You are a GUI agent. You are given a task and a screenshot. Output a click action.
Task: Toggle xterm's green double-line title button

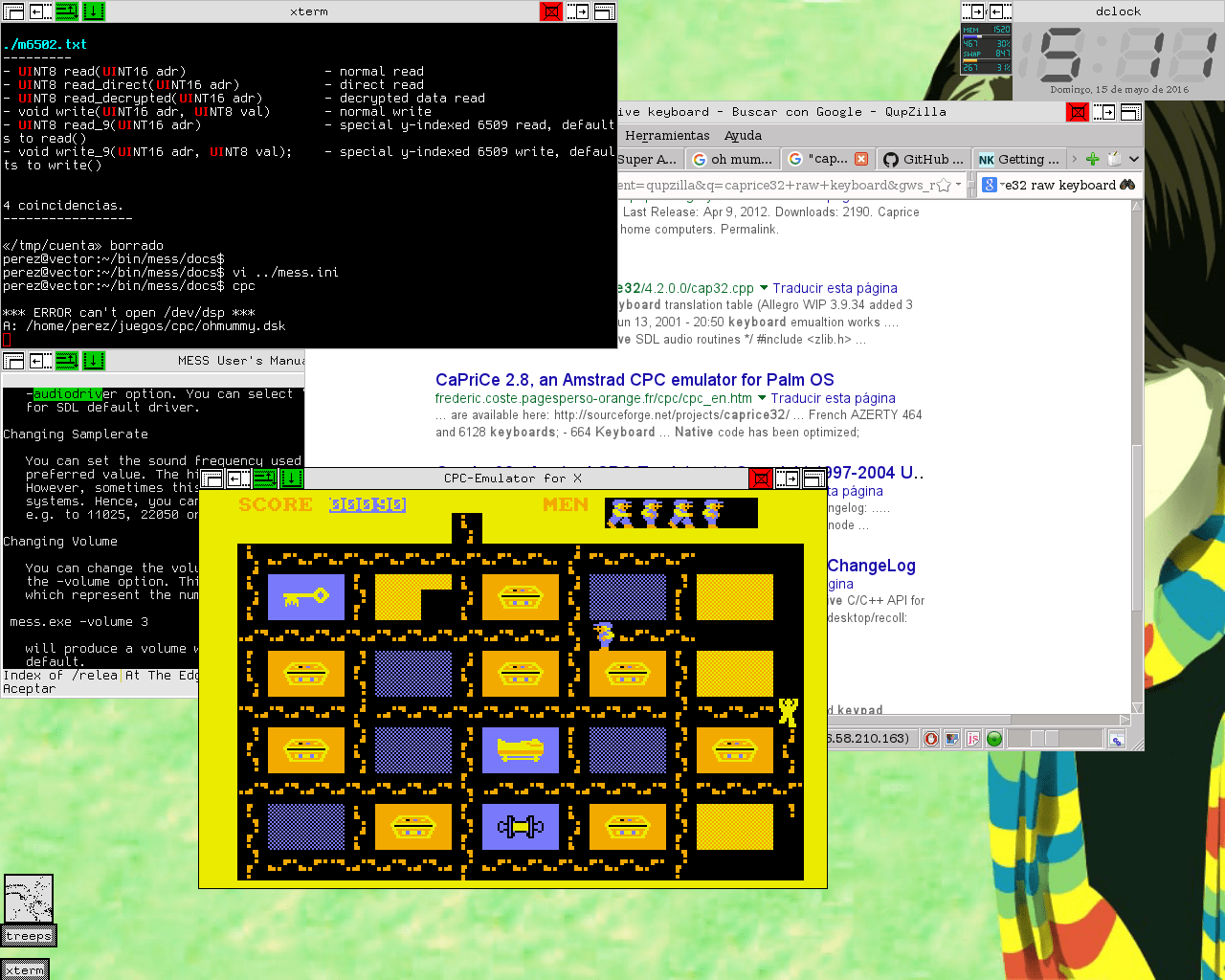coord(66,11)
